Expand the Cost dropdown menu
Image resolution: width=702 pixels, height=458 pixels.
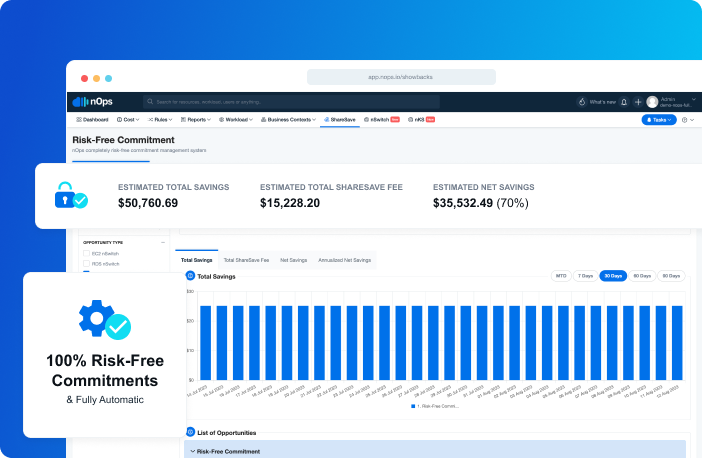(128, 120)
